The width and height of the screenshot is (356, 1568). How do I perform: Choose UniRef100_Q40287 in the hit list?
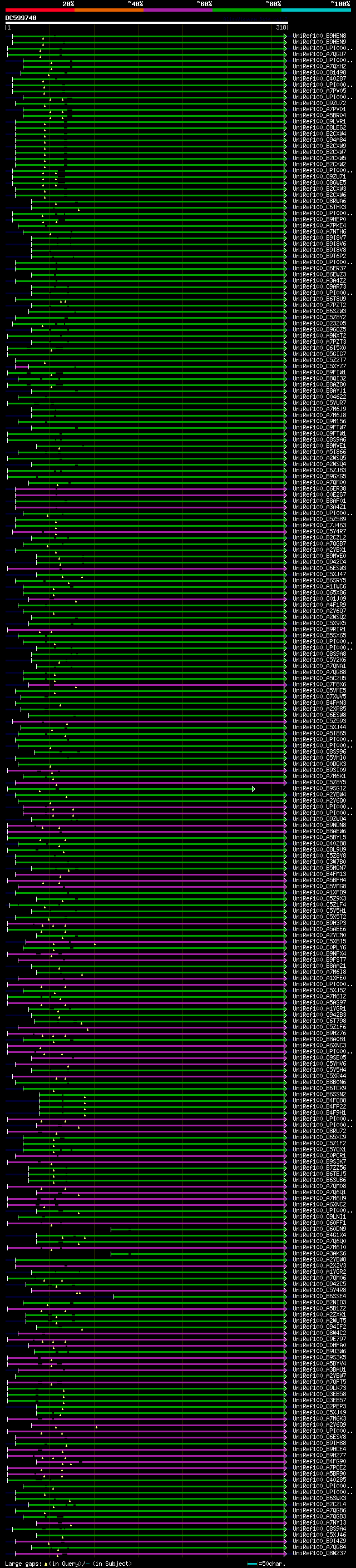[319, 78]
